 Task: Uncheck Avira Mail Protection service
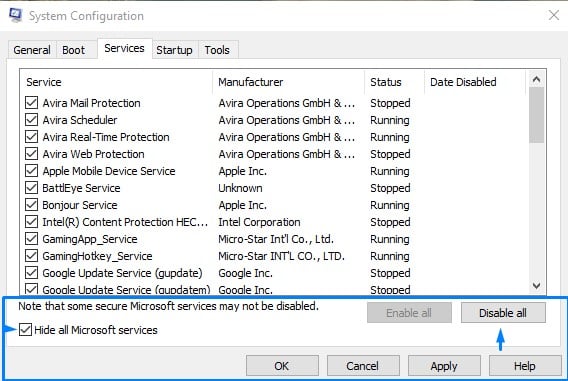click(x=32, y=103)
